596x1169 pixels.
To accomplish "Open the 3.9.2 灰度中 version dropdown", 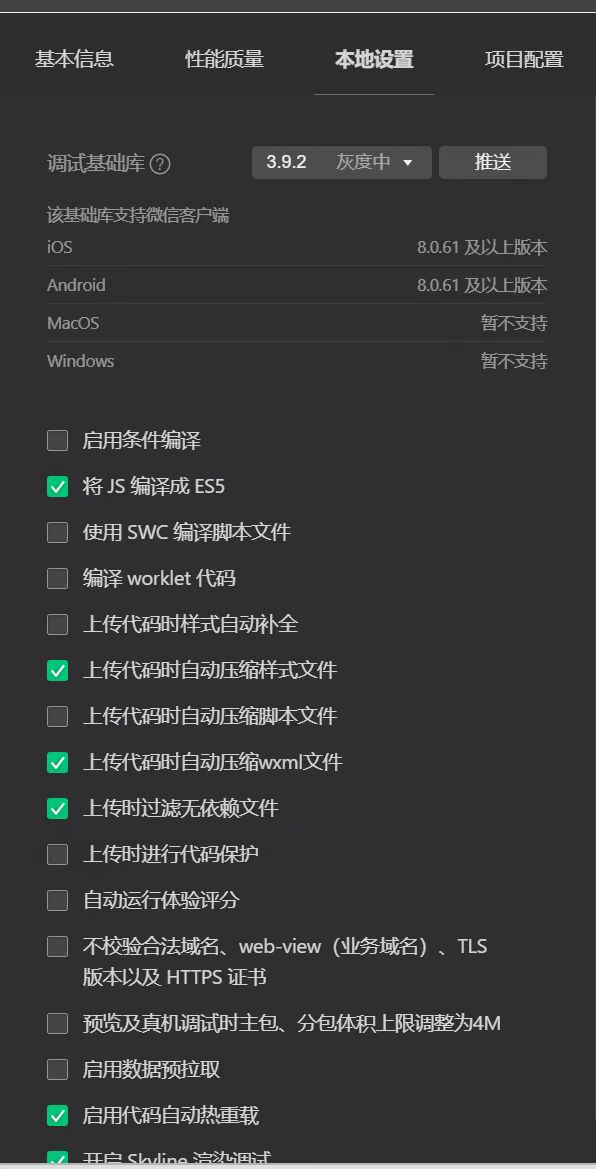I will pos(341,161).
